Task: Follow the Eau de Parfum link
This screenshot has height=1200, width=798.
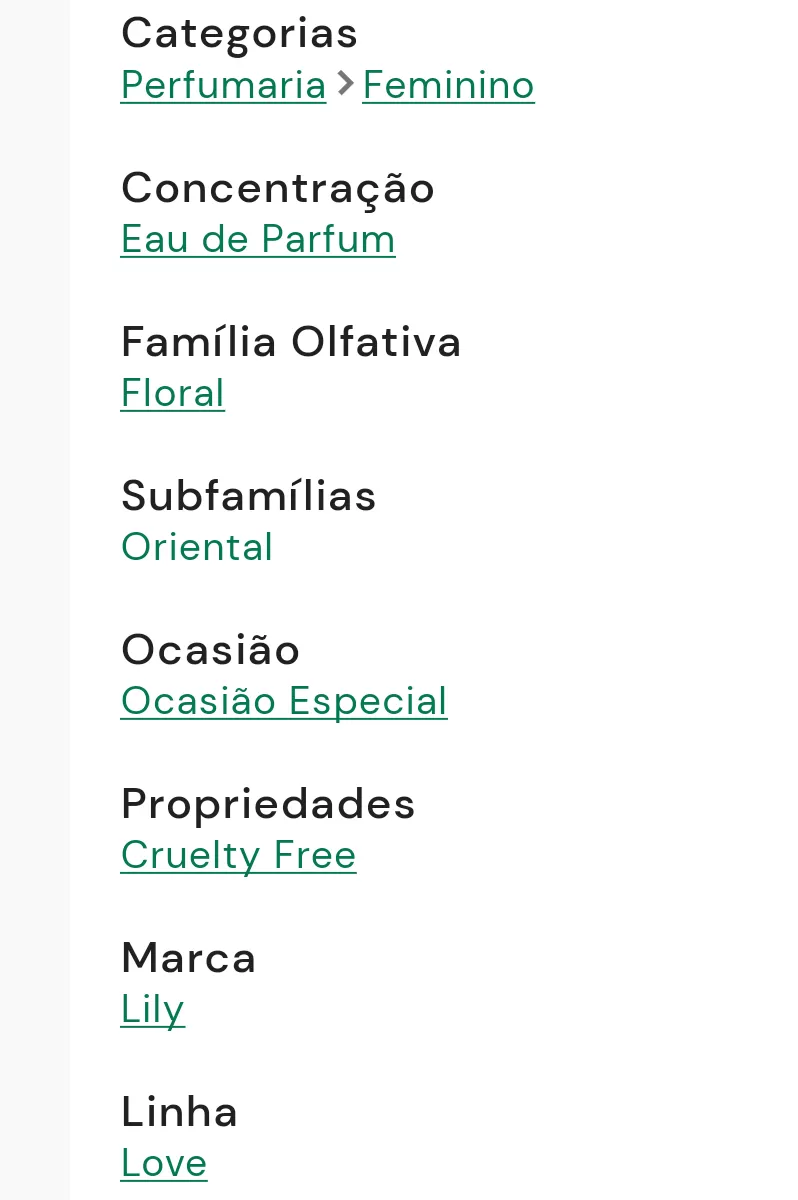Action: [258, 240]
